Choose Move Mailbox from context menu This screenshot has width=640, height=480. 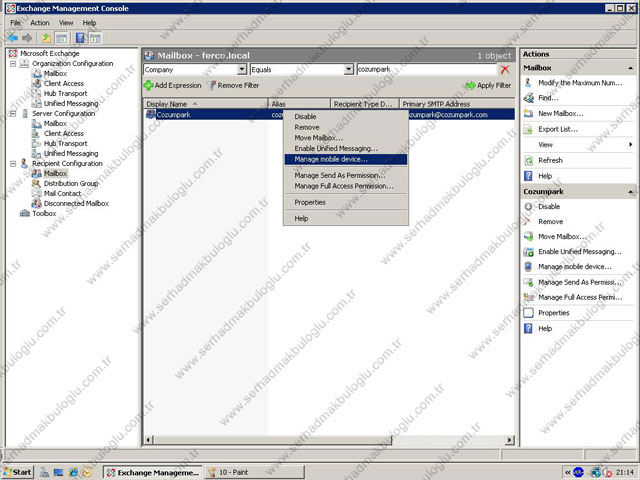(x=346, y=138)
